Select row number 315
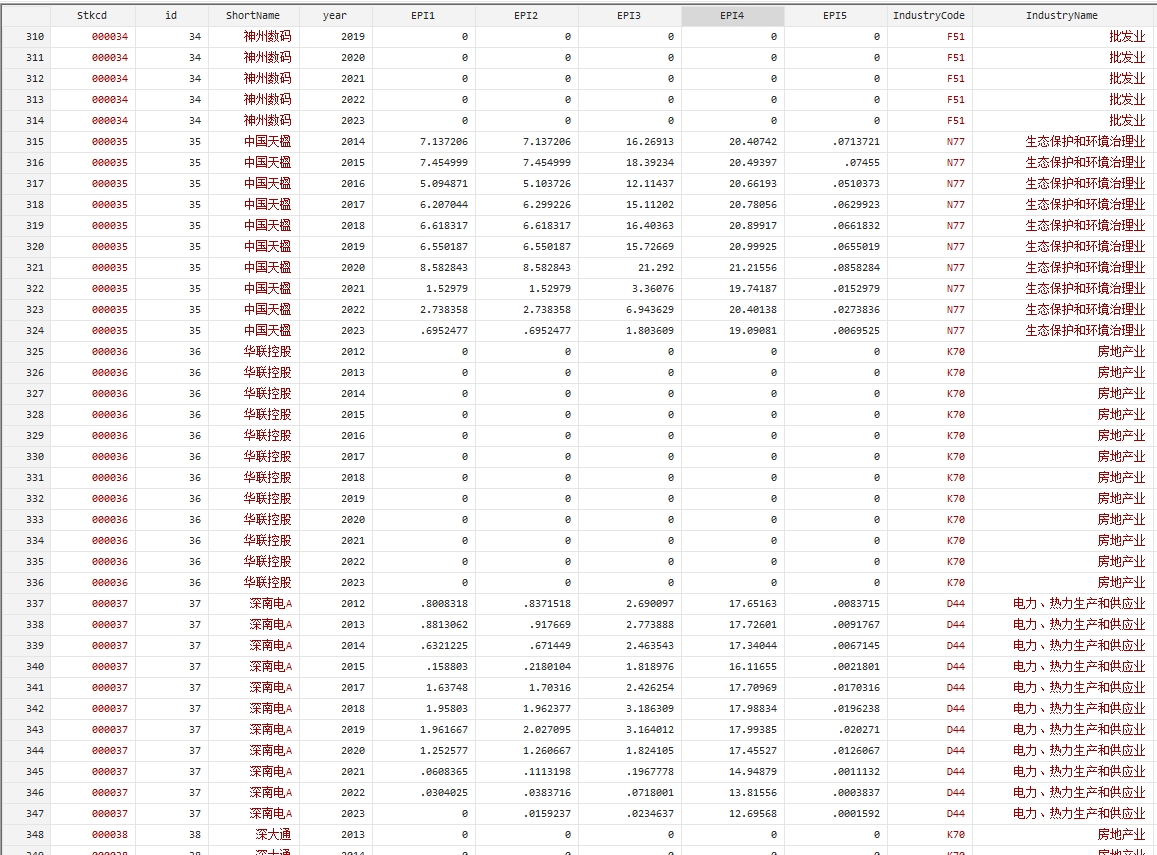 click(35, 142)
